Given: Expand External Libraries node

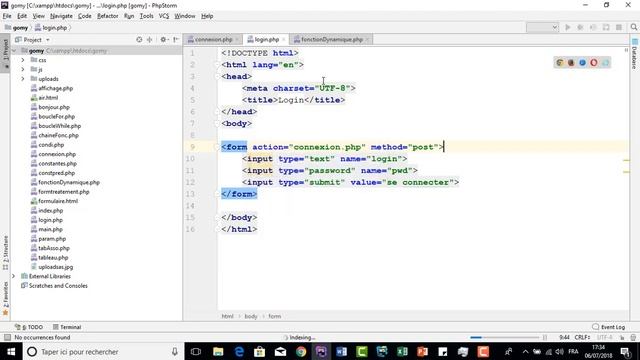Looking at the screenshot, I should coord(14,276).
